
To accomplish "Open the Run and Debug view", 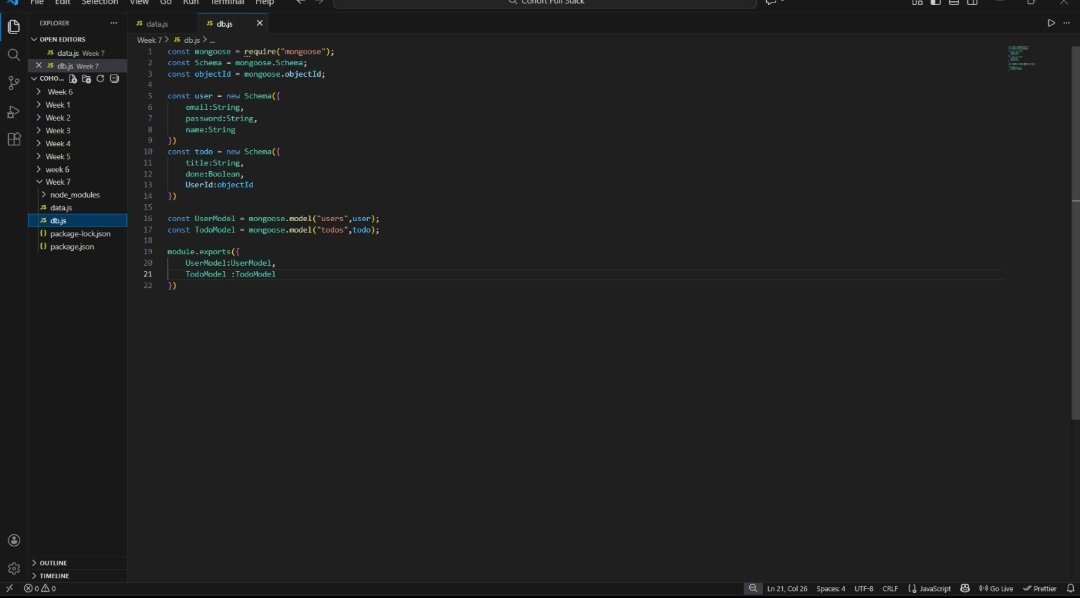I will point(14,112).
